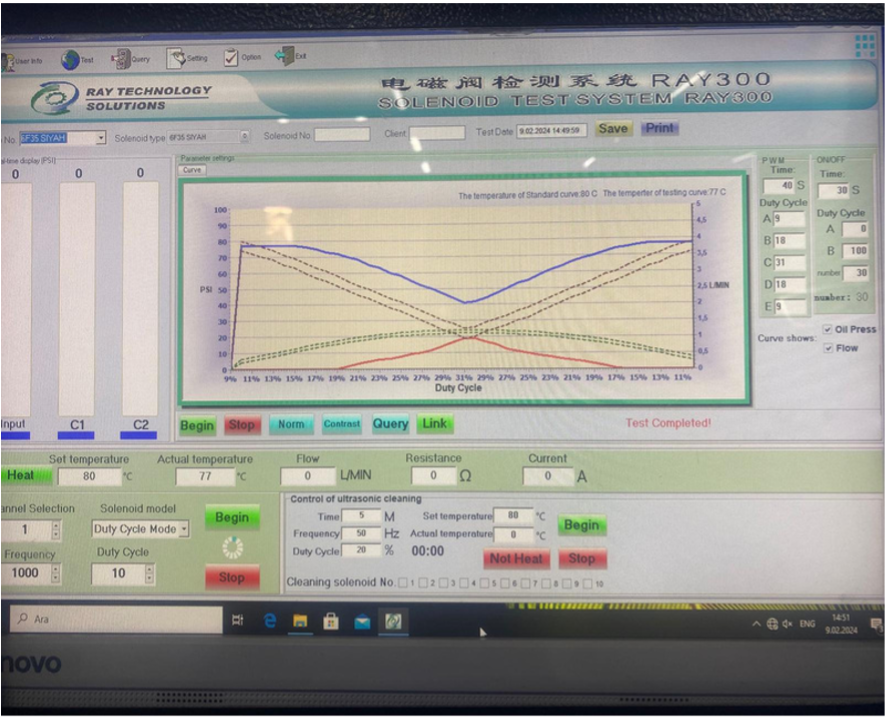
Task: Click the Test globe icon
Action: click(x=70, y=60)
